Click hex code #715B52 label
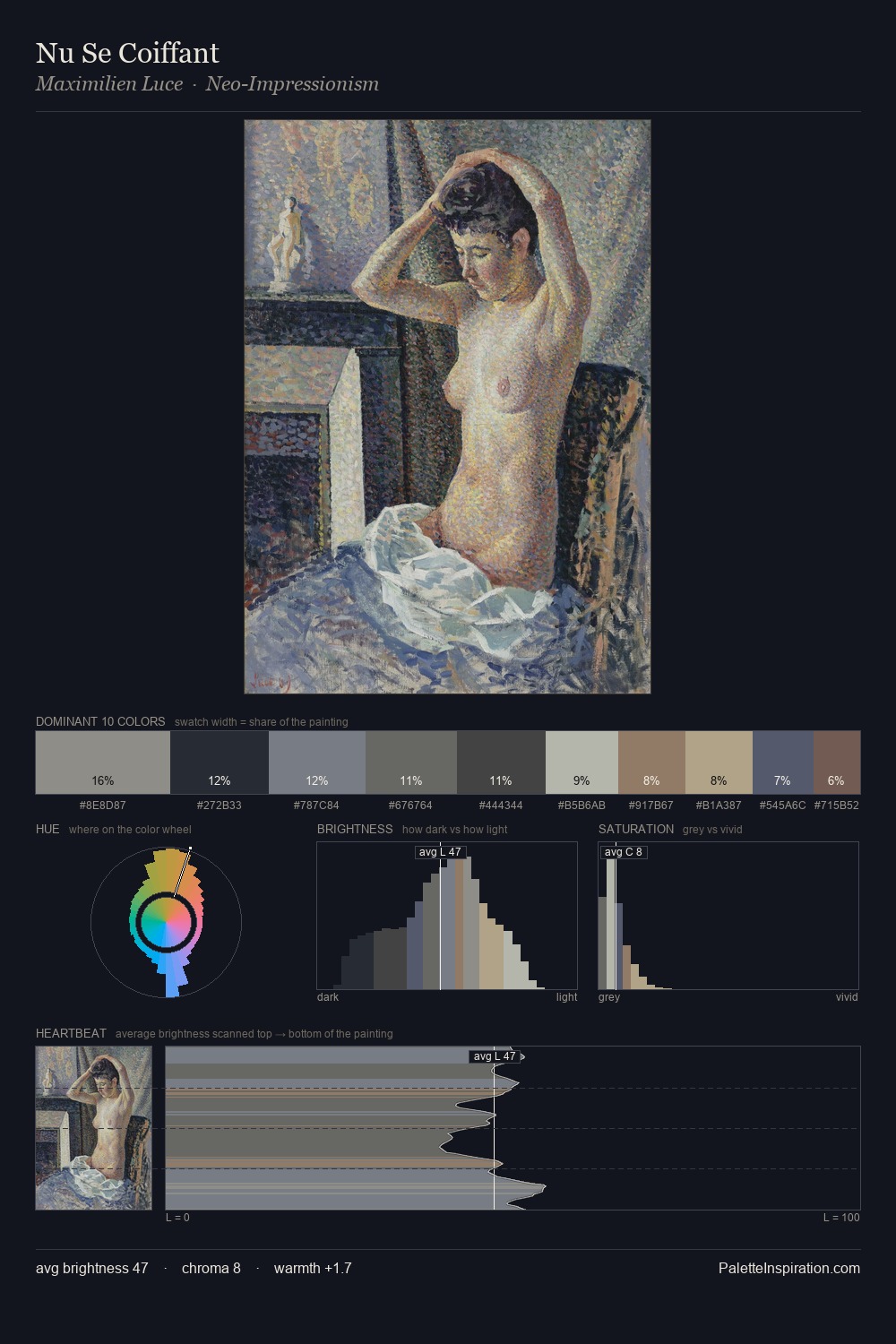This screenshot has width=896, height=1344. point(837,806)
